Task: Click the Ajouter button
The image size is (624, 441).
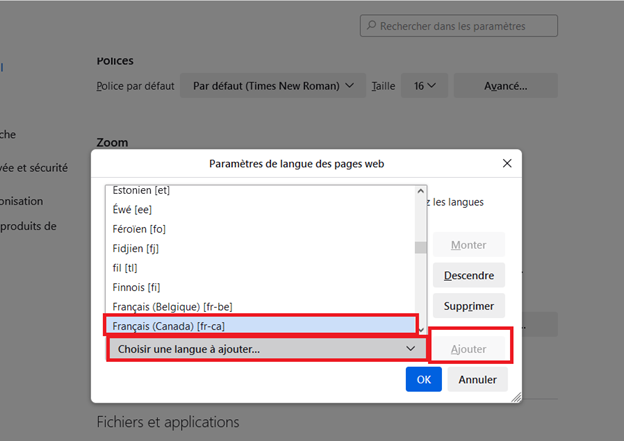Action: click(469, 349)
